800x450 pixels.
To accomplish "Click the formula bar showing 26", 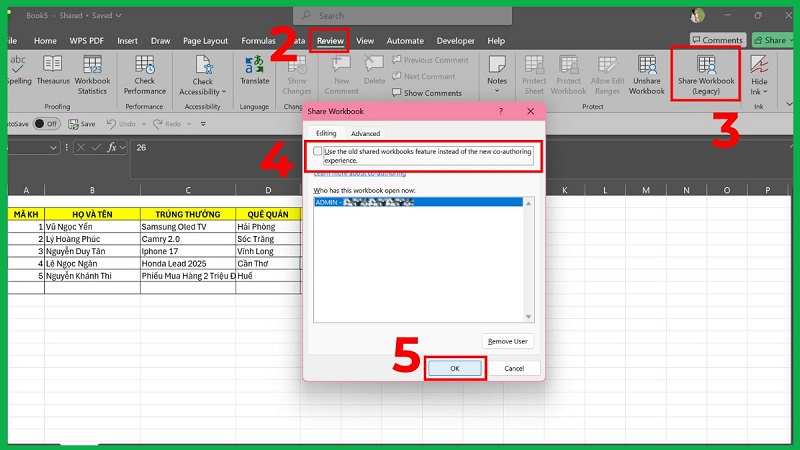I will click(x=400, y=147).
